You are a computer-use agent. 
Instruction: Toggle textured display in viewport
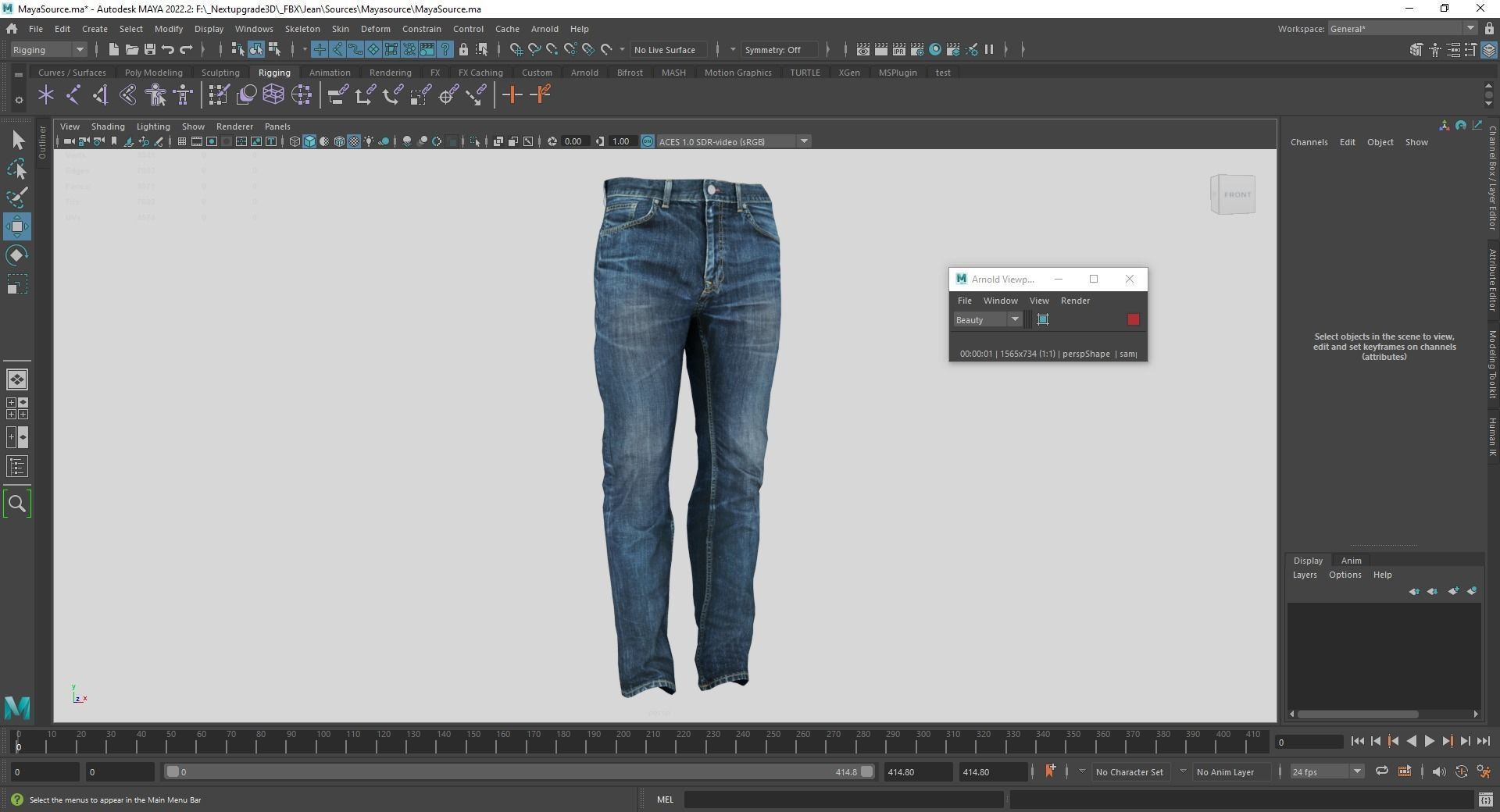(x=354, y=141)
